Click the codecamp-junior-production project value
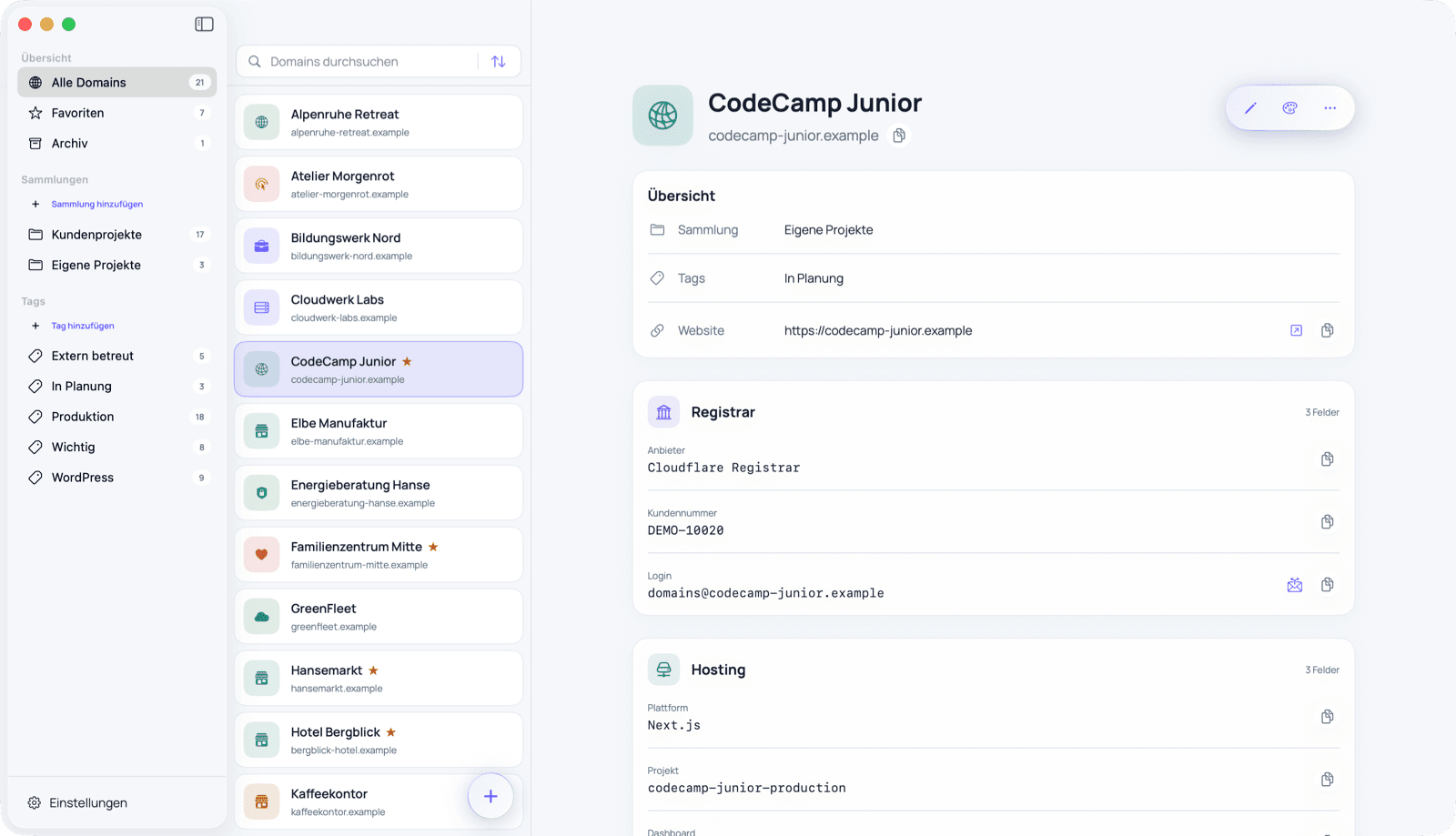1456x836 pixels. tap(746, 788)
